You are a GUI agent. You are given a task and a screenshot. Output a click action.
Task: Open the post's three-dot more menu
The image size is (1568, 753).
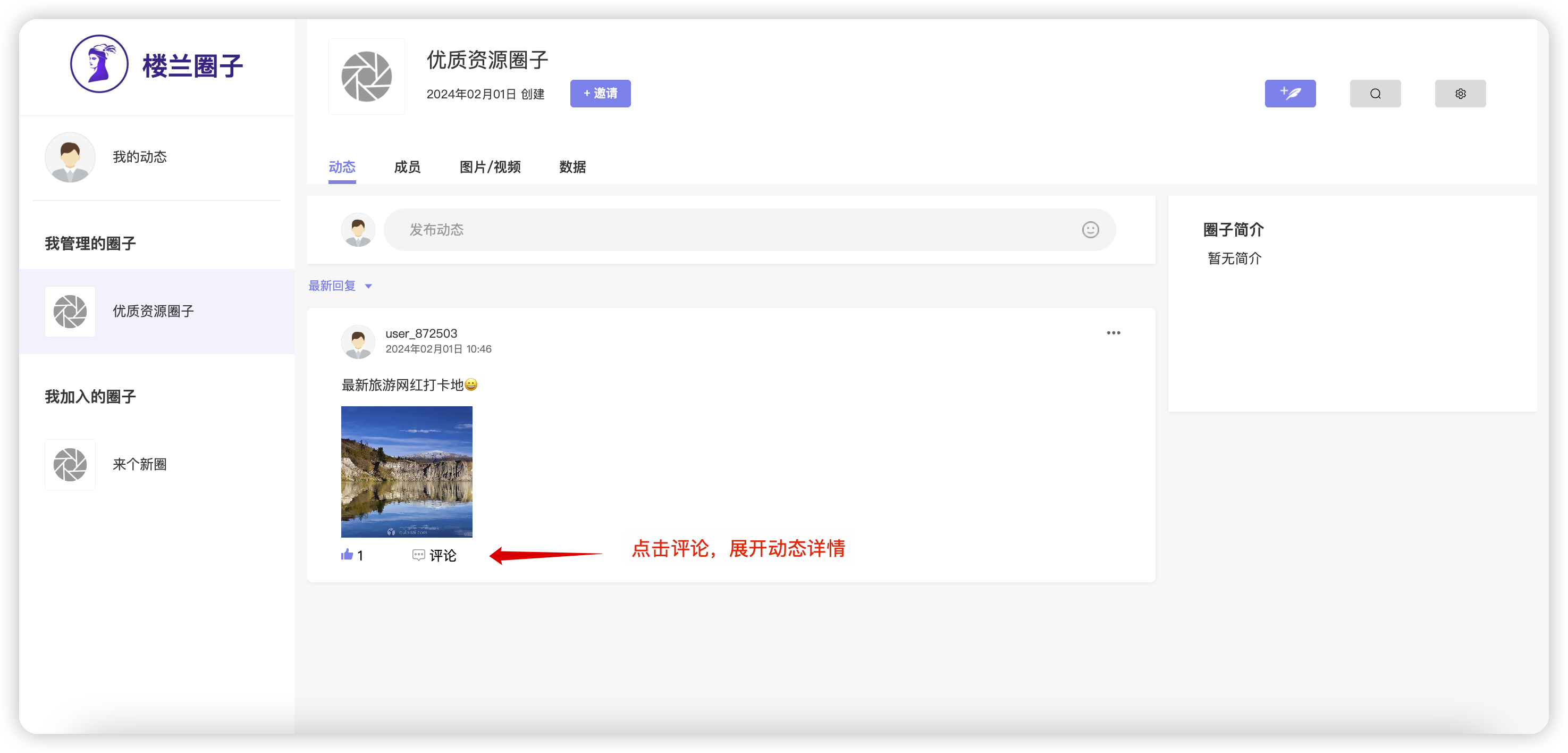[x=1114, y=333]
